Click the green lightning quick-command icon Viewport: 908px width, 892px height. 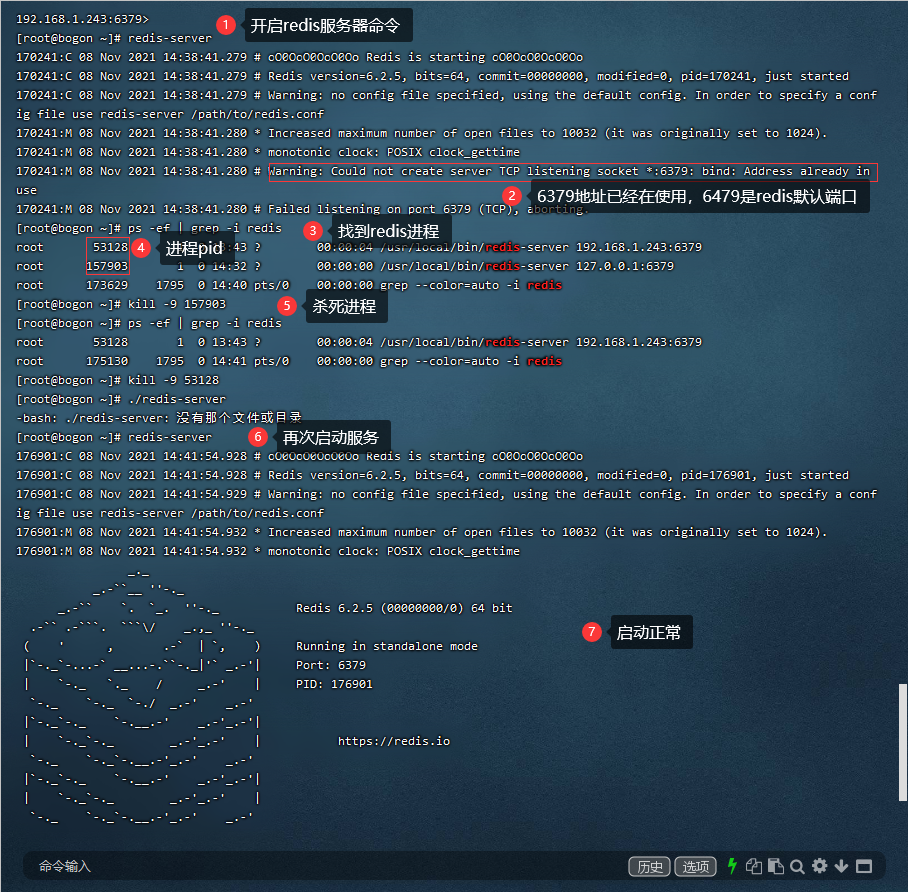point(732,866)
